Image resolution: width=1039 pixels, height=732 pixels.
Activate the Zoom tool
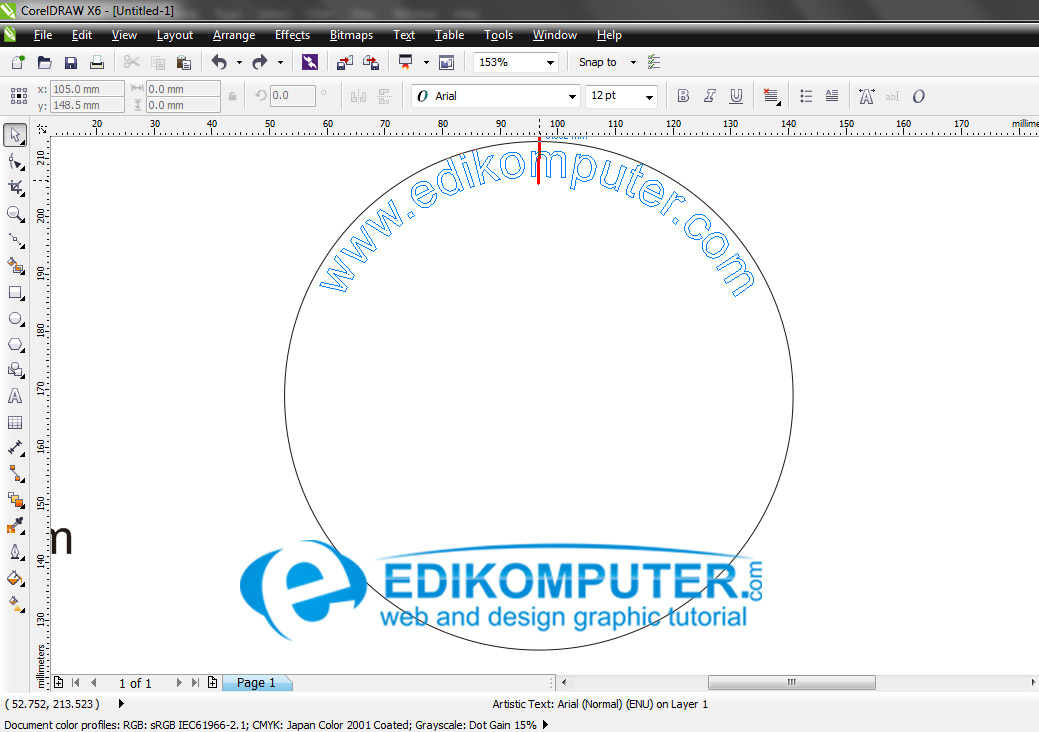14,214
